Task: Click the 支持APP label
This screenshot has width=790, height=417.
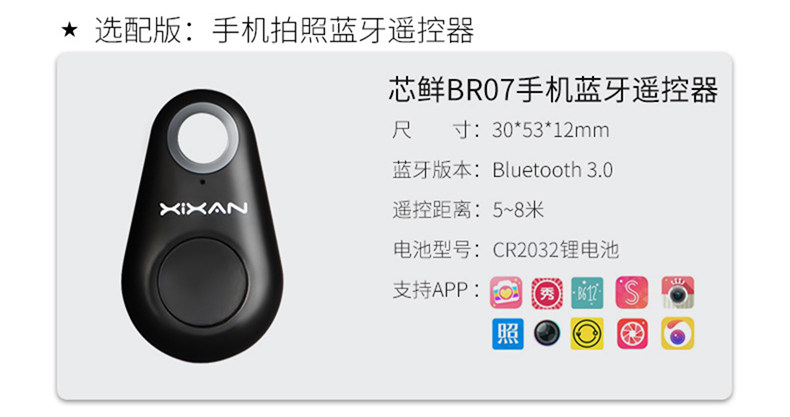Action: click(x=430, y=290)
